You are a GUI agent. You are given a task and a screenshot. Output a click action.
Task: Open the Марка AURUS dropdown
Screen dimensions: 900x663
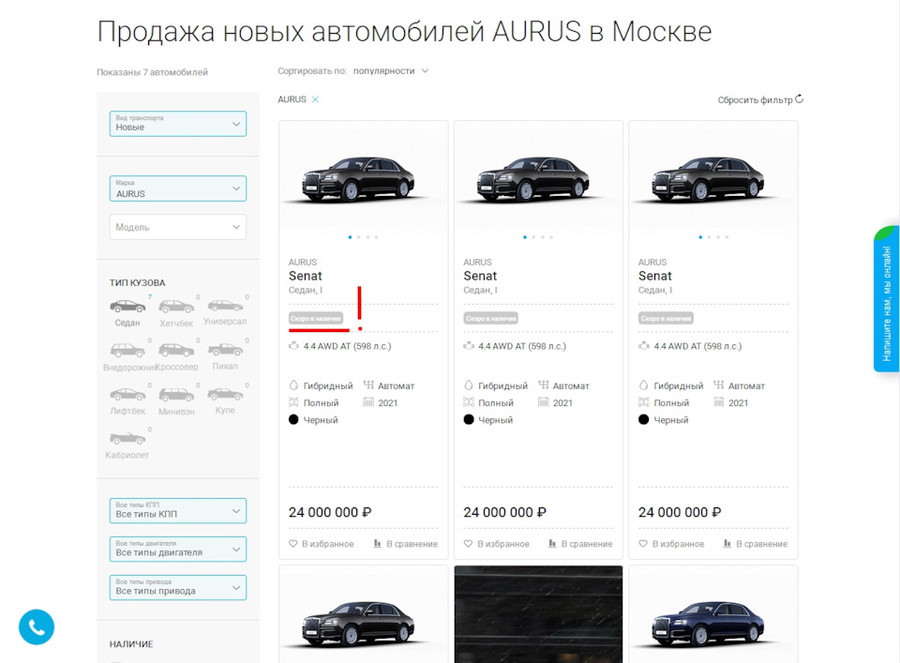coord(178,188)
